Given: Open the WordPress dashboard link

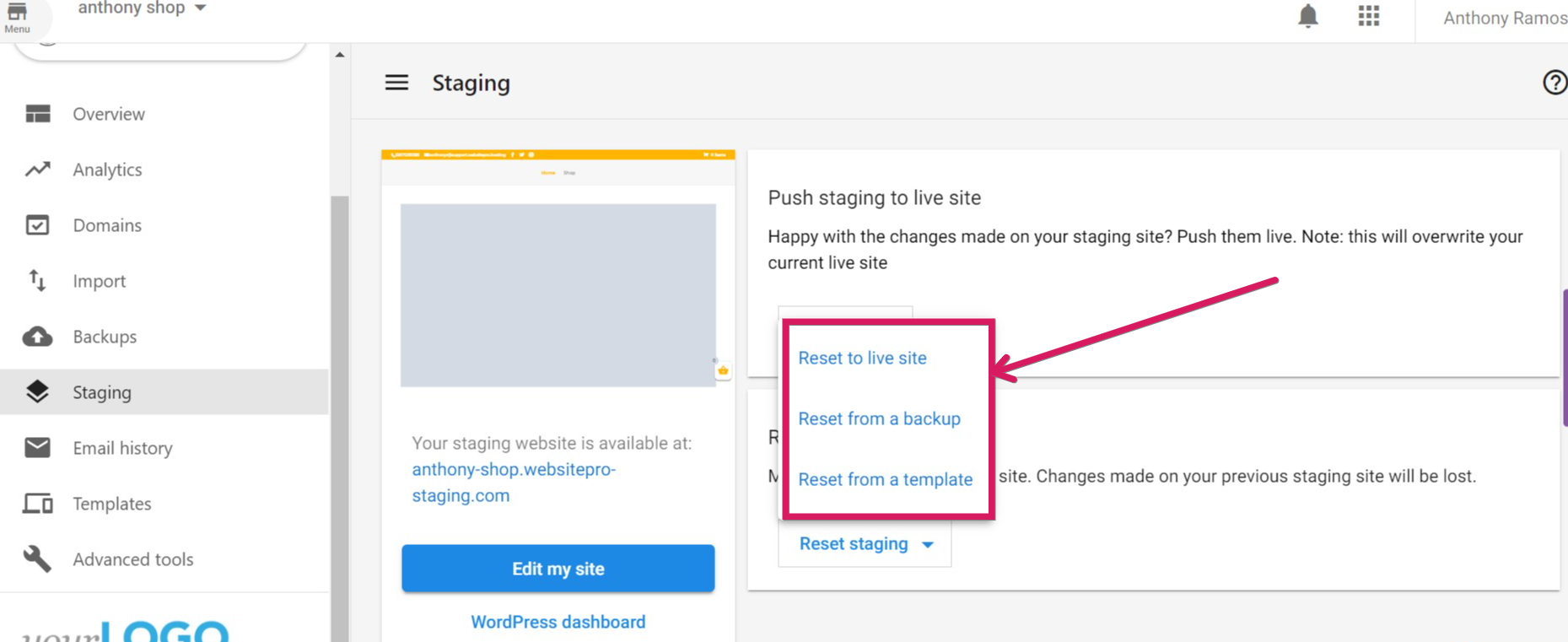Looking at the screenshot, I should [558, 622].
